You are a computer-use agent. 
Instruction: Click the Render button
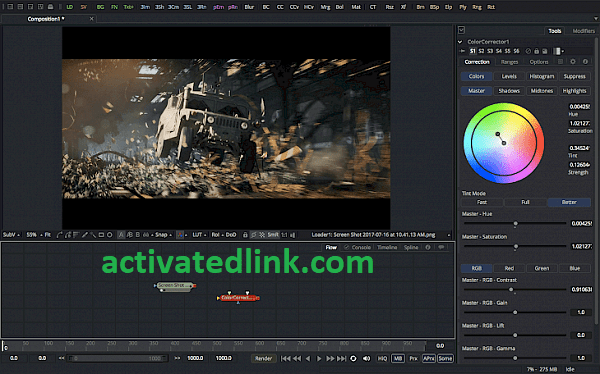tap(263, 358)
